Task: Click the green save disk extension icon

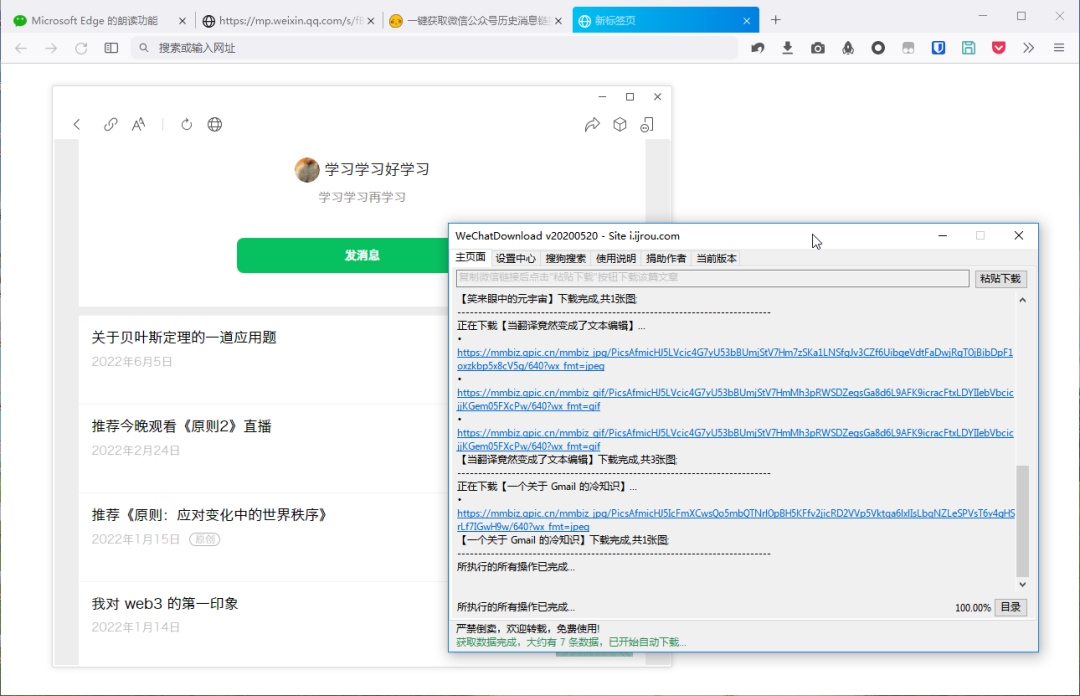Action: coord(968,48)
